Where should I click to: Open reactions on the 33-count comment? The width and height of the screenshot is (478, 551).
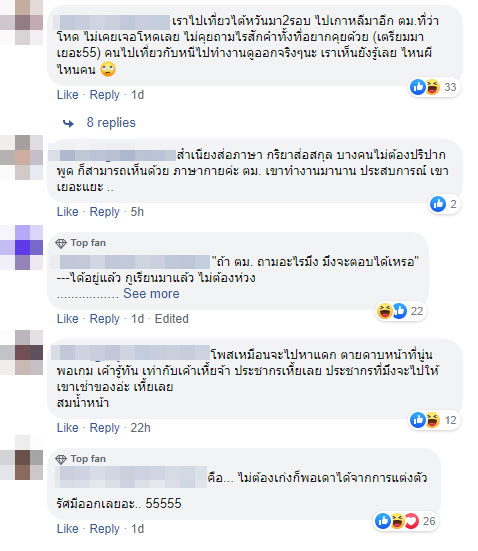(x=434, y=87)
